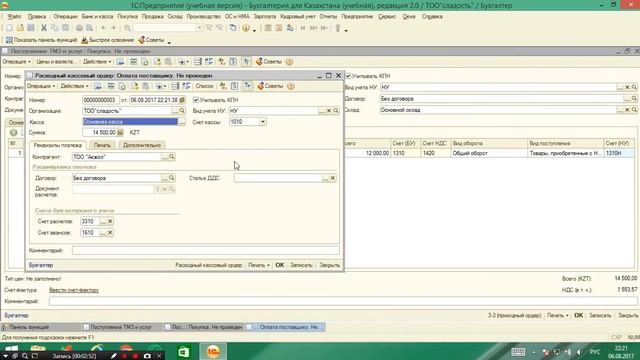Click the search magnifier icon in main toolbar
The image size is (640, 360).
pyautogui.click(x=127, y=28)
